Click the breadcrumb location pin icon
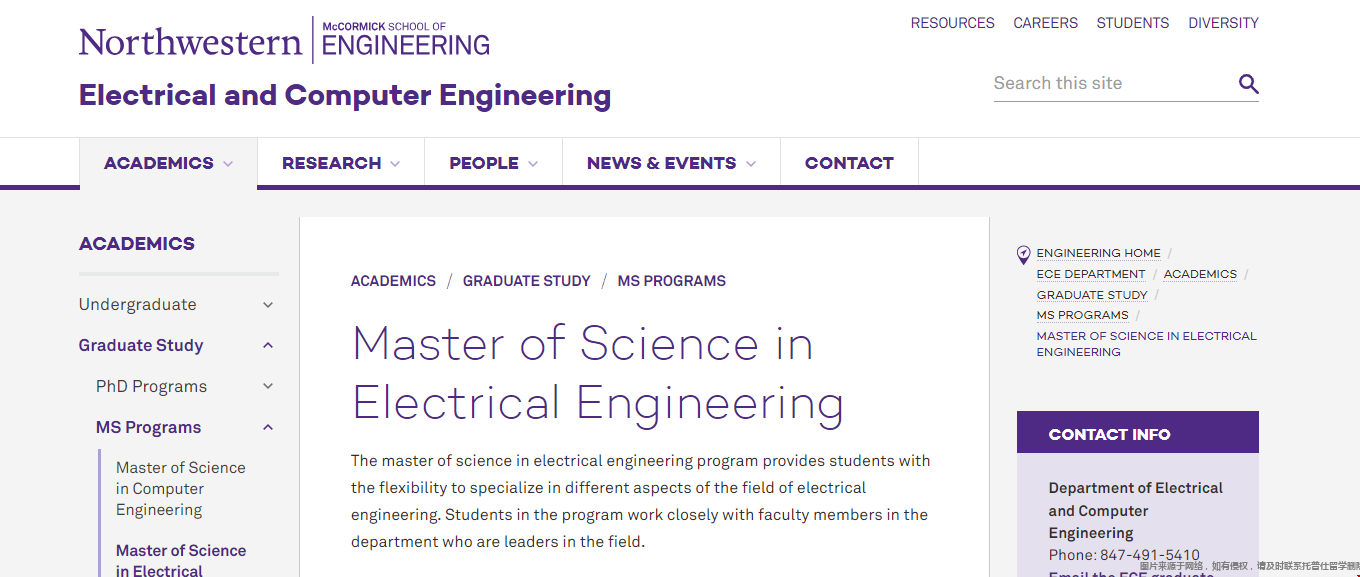Image resolution: width=1360 pixels, height=577 pixels. click(x=1023, y=255)
